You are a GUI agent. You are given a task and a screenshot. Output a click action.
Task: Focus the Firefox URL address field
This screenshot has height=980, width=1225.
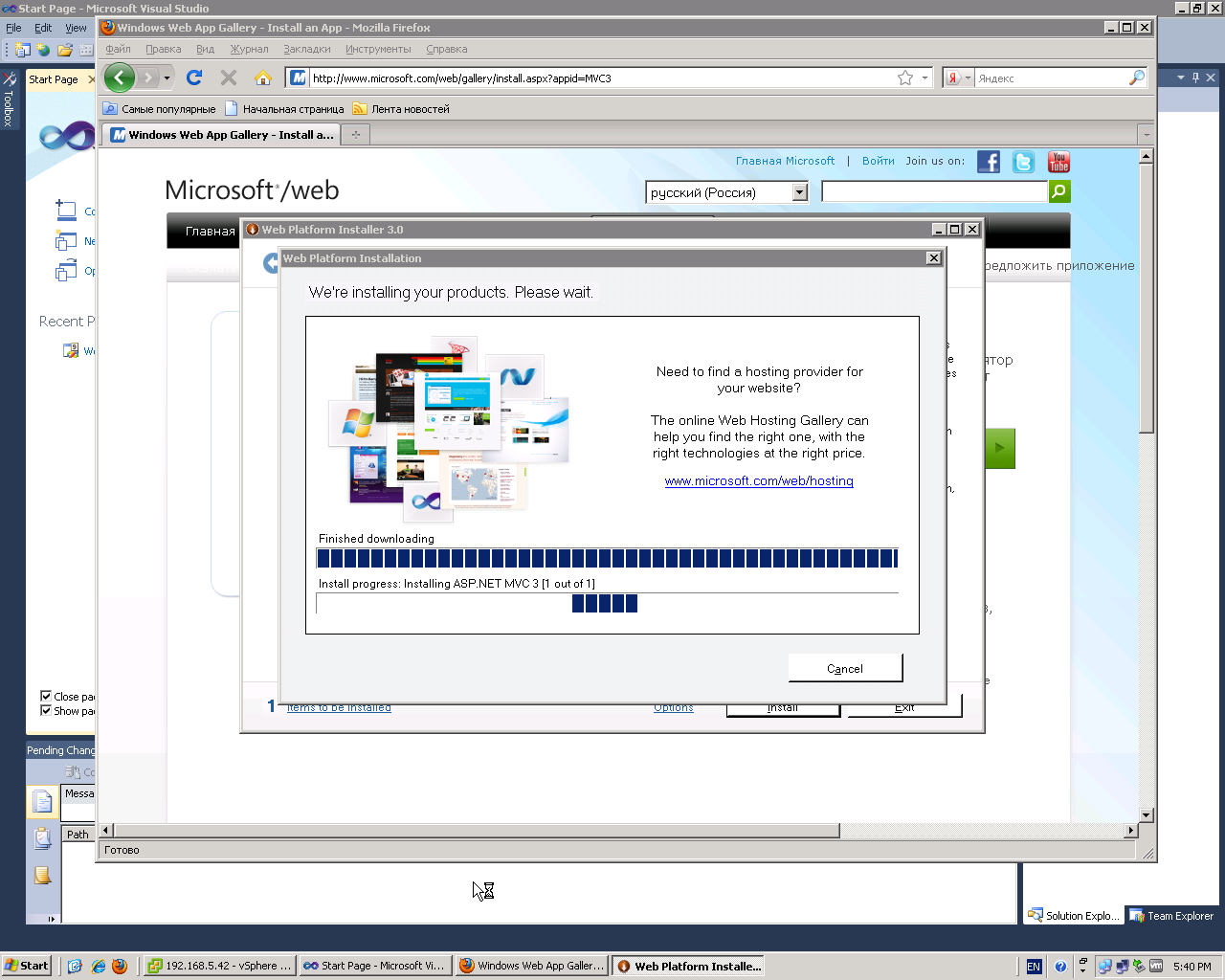(603, 78)
